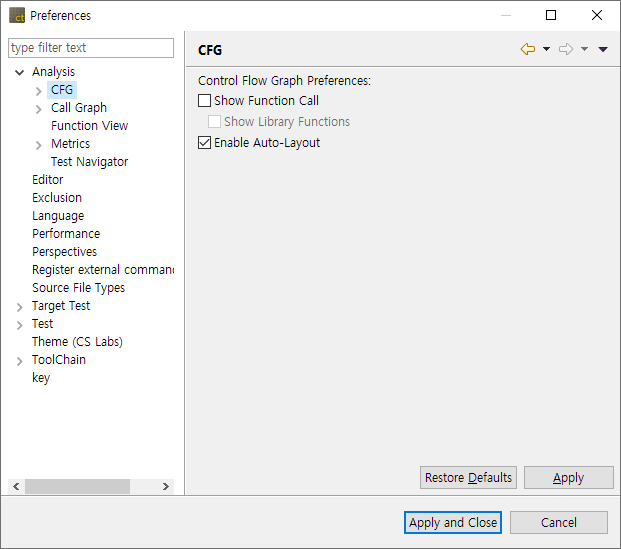621x549 pixels.
Task: Select Function View in the tree
Action: (x=89, y=126)
